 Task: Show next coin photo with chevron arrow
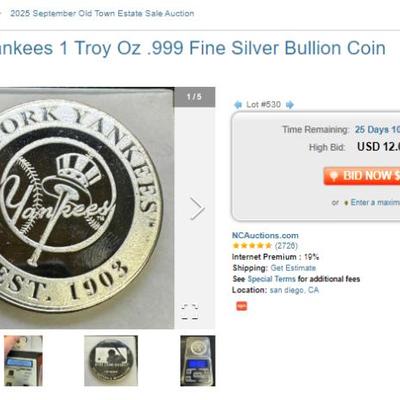(197, 209)
